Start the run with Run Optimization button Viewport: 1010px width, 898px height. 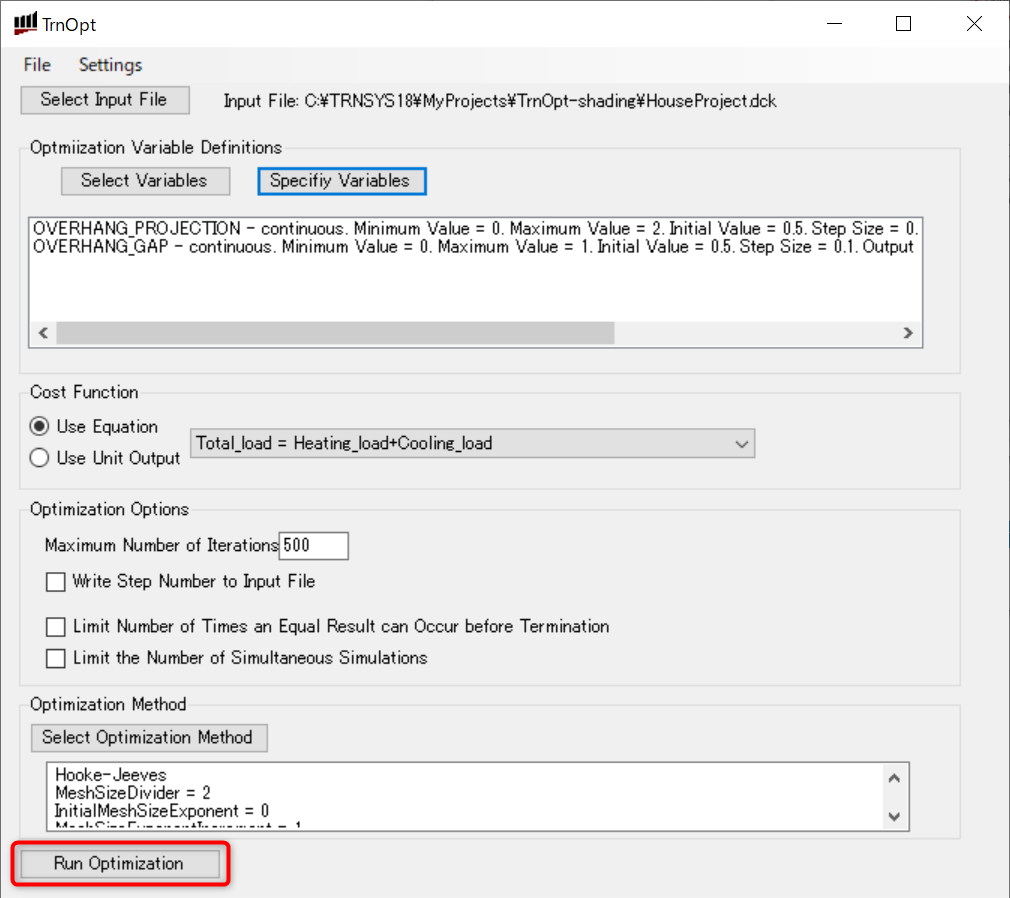pyautogui.click(x=120, y=864)
